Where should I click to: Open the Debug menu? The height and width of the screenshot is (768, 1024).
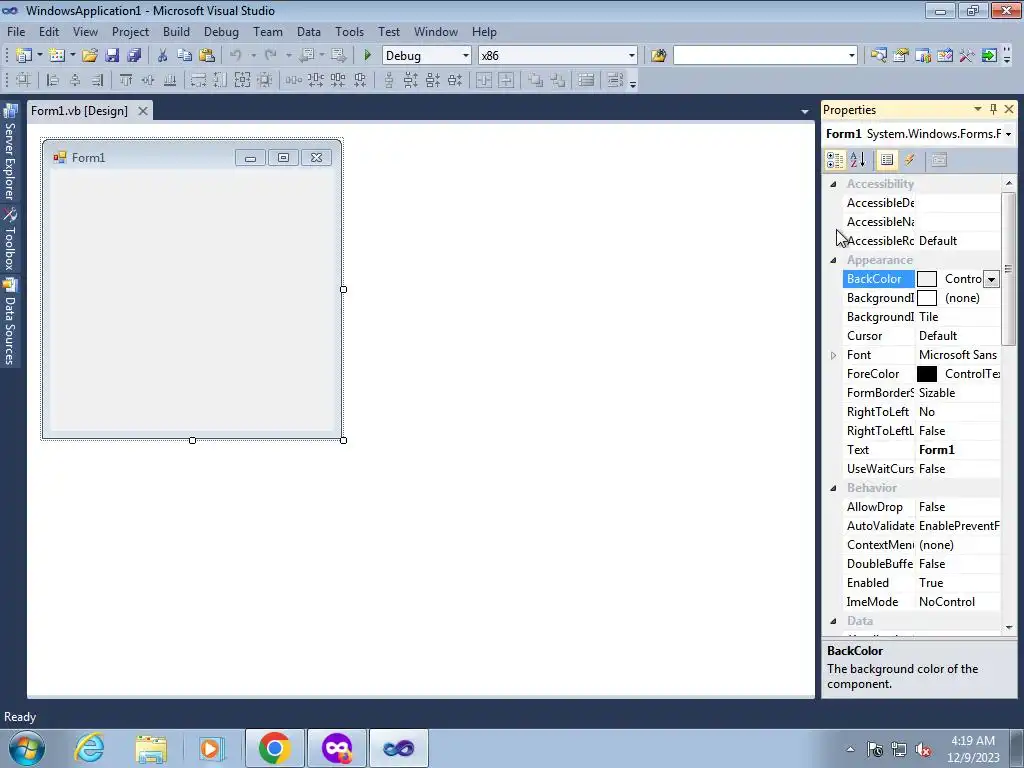pyautogui.click(x=221, y=31)
